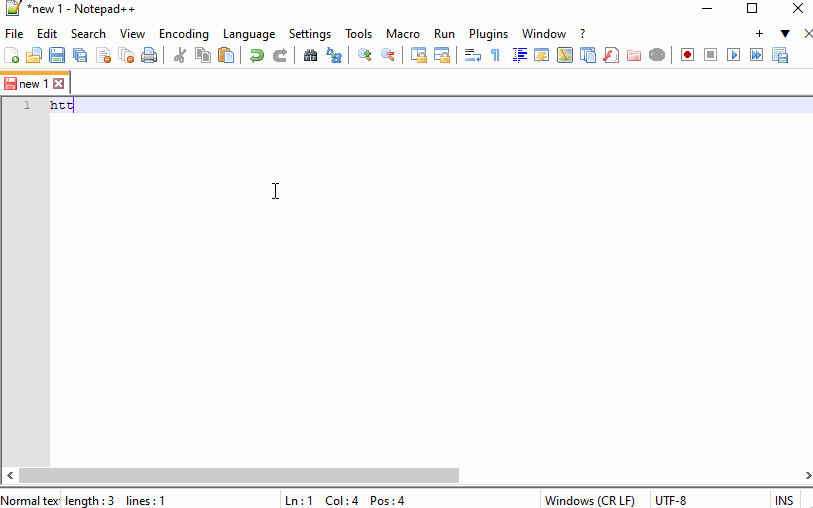Close the new 1 tab
The width and height of the screenshot is (813, 508).
point(58,84)
